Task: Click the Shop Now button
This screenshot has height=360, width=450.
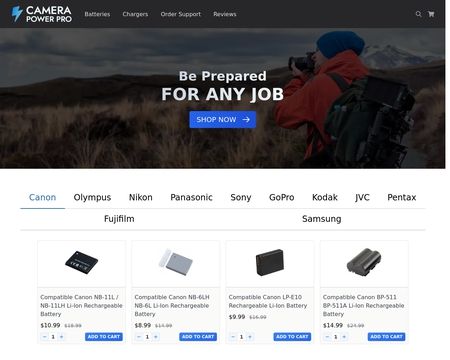Action: pyautogui.click(x=223, y=119)
